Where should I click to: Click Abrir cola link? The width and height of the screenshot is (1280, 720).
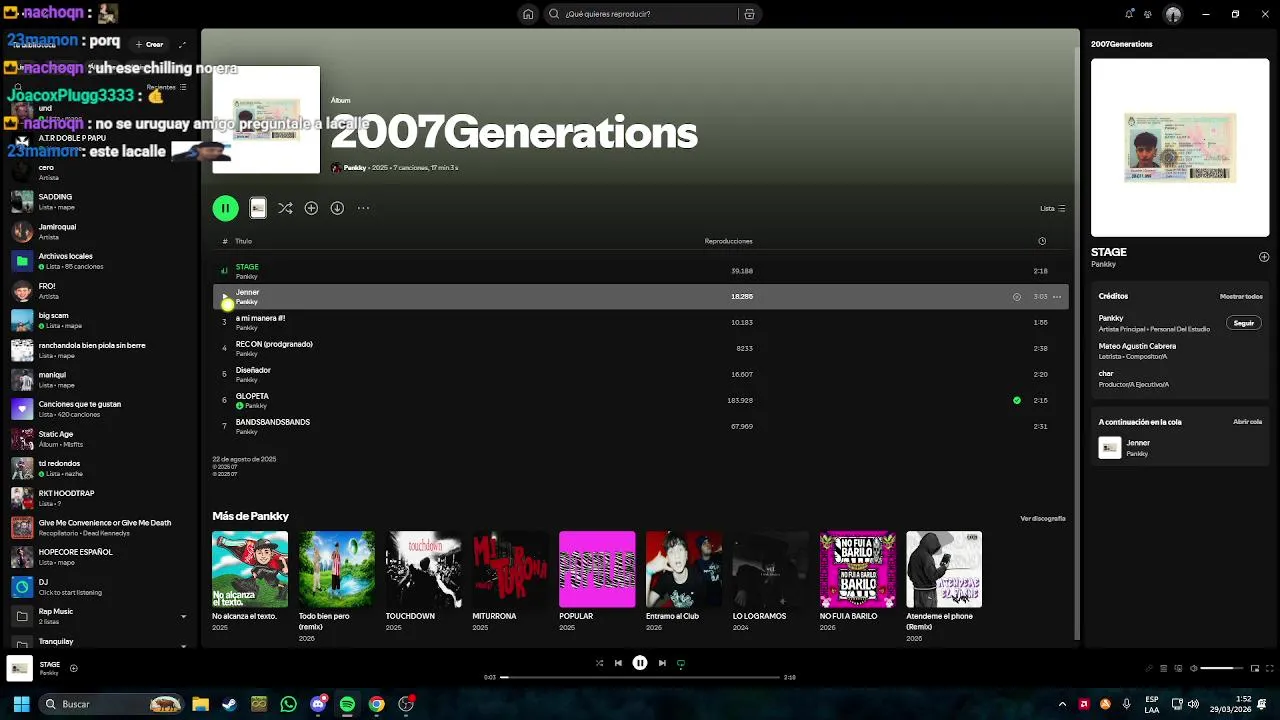1248,422
